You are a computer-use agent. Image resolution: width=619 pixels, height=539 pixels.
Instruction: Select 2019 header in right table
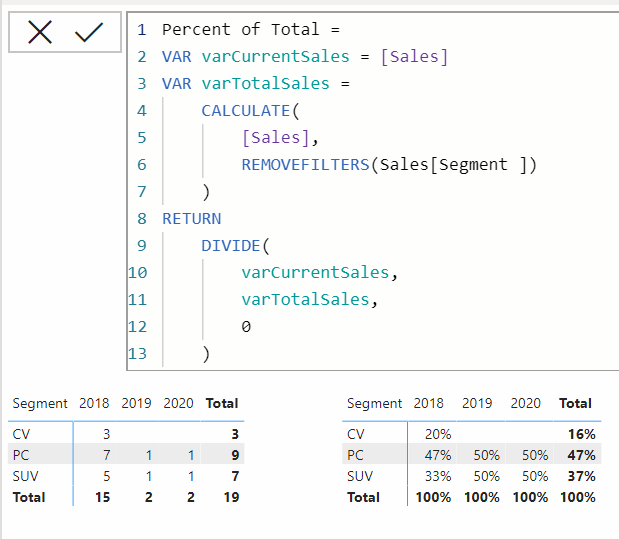[477, 403]
